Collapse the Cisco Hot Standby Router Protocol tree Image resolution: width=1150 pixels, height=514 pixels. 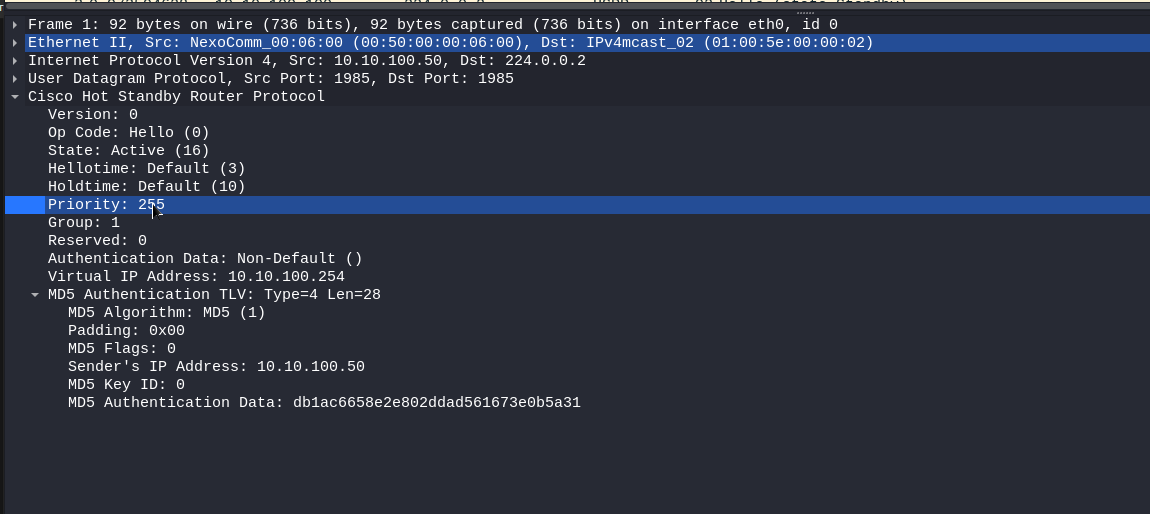15,97
